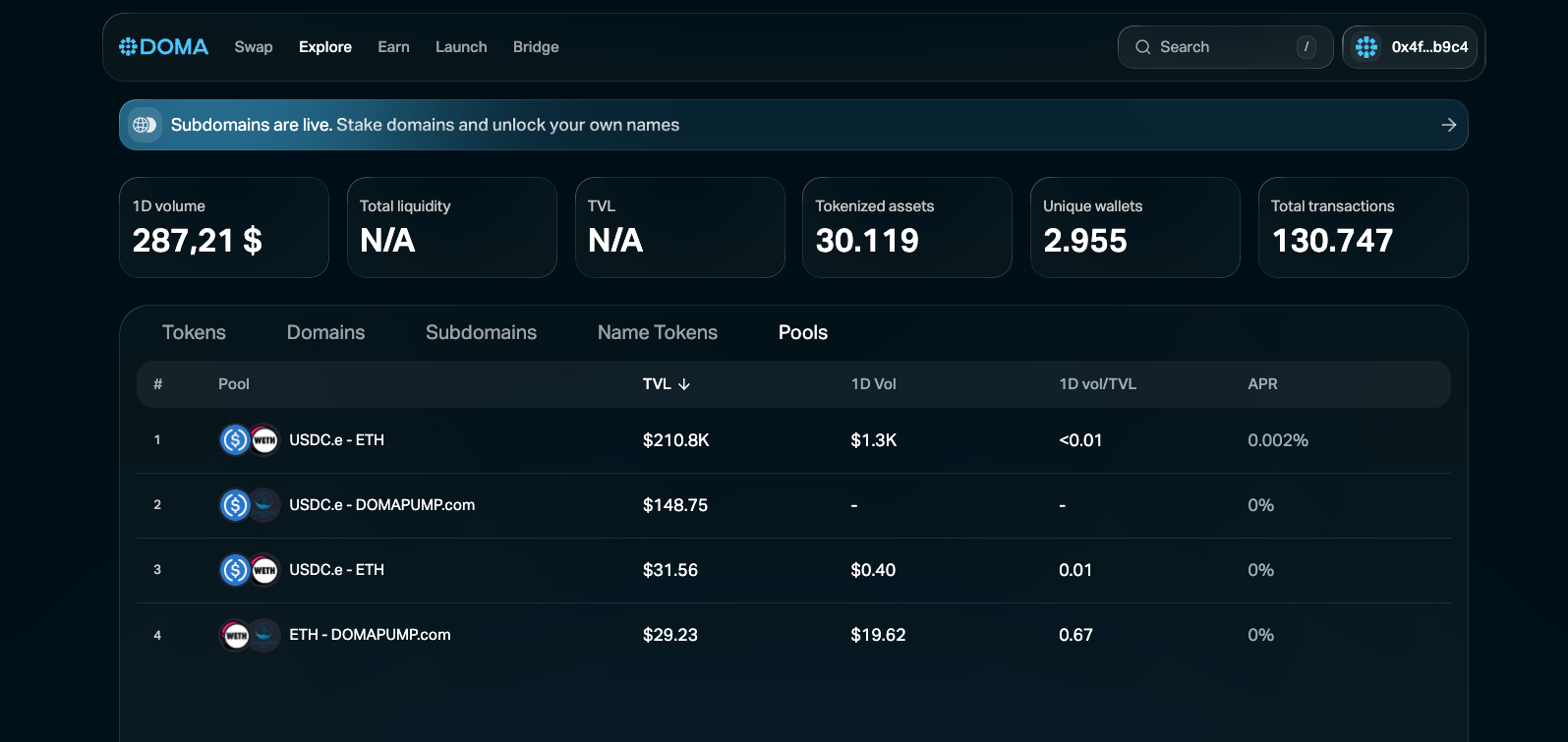The width and height of the screenshot is (1568, 742).
Task: Go to the Earn section
Action: point(393,47)
